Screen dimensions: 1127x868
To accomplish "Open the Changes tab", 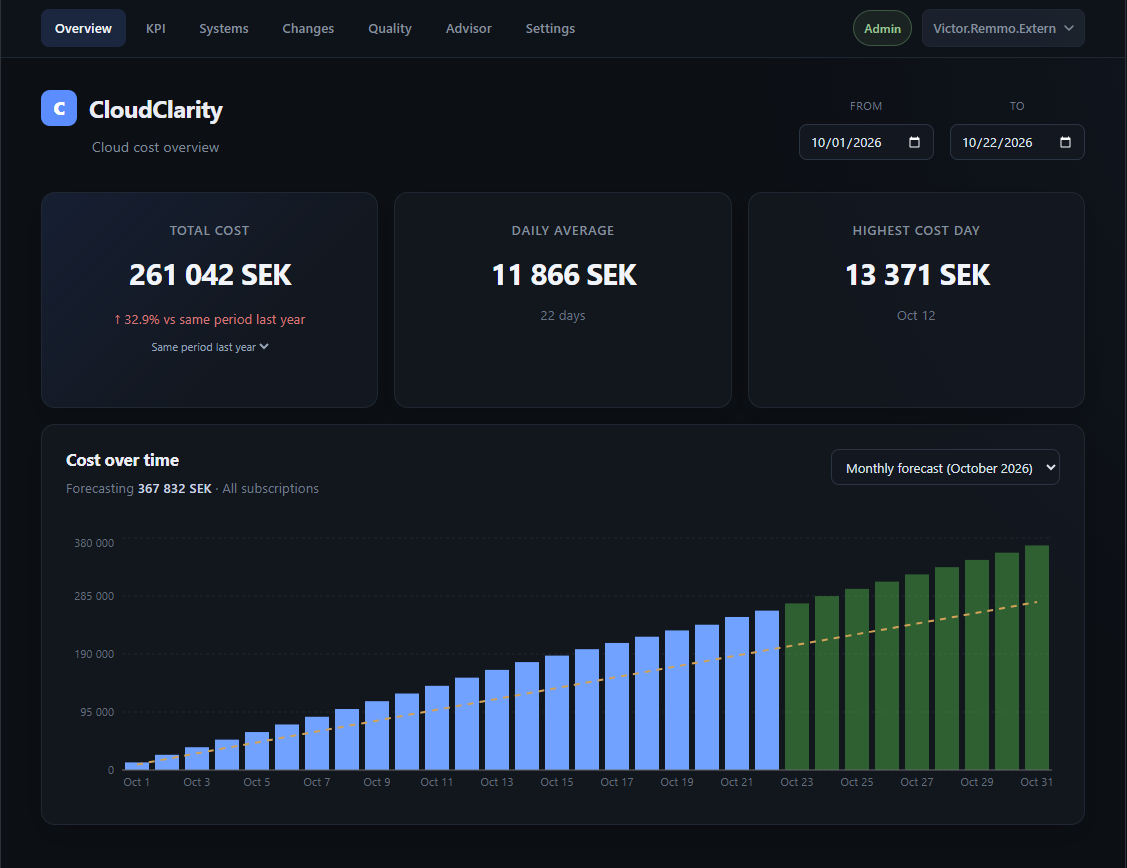I will pos(308,28).
